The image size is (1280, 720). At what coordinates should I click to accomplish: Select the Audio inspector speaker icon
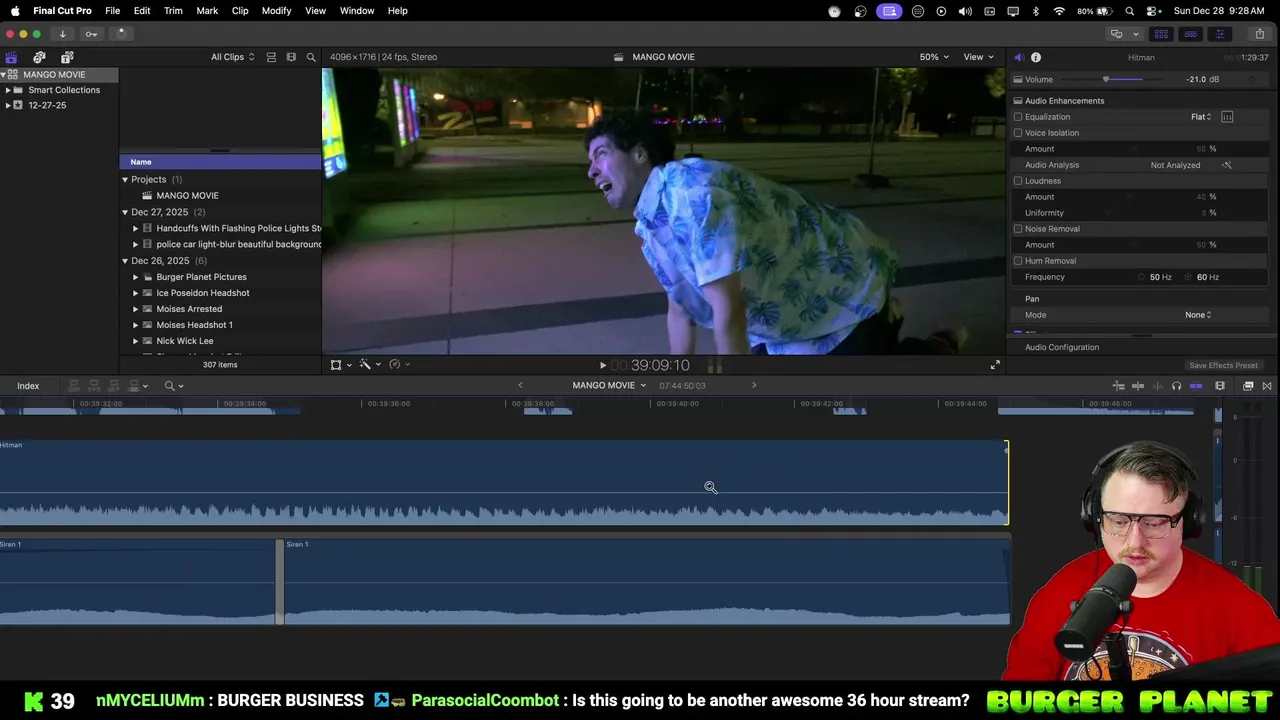[x=1018, y=57]
